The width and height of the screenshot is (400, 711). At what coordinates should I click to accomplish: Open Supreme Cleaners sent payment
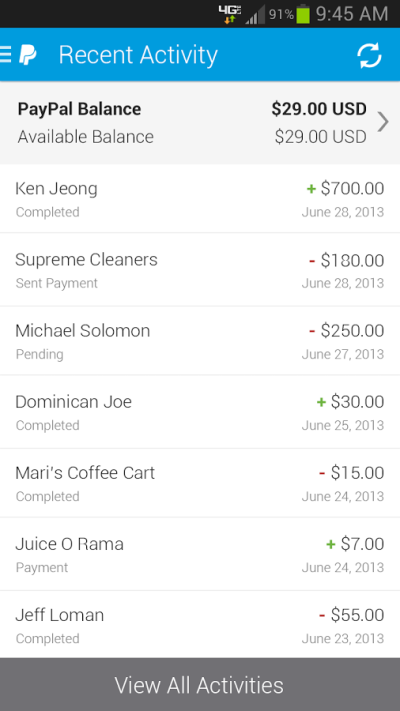(x=200, y=270)
